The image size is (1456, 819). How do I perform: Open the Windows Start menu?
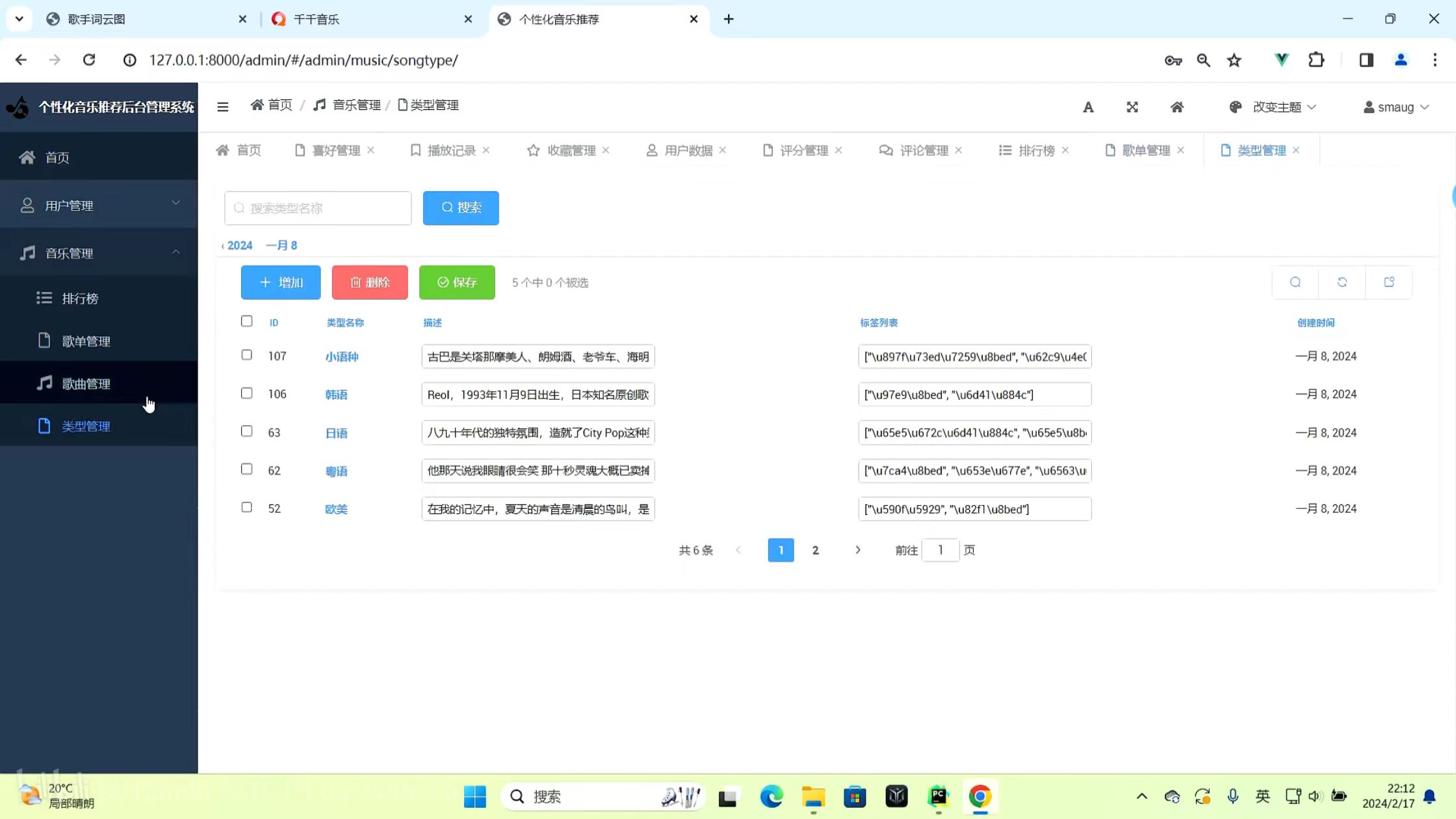(x=475, y=796)
